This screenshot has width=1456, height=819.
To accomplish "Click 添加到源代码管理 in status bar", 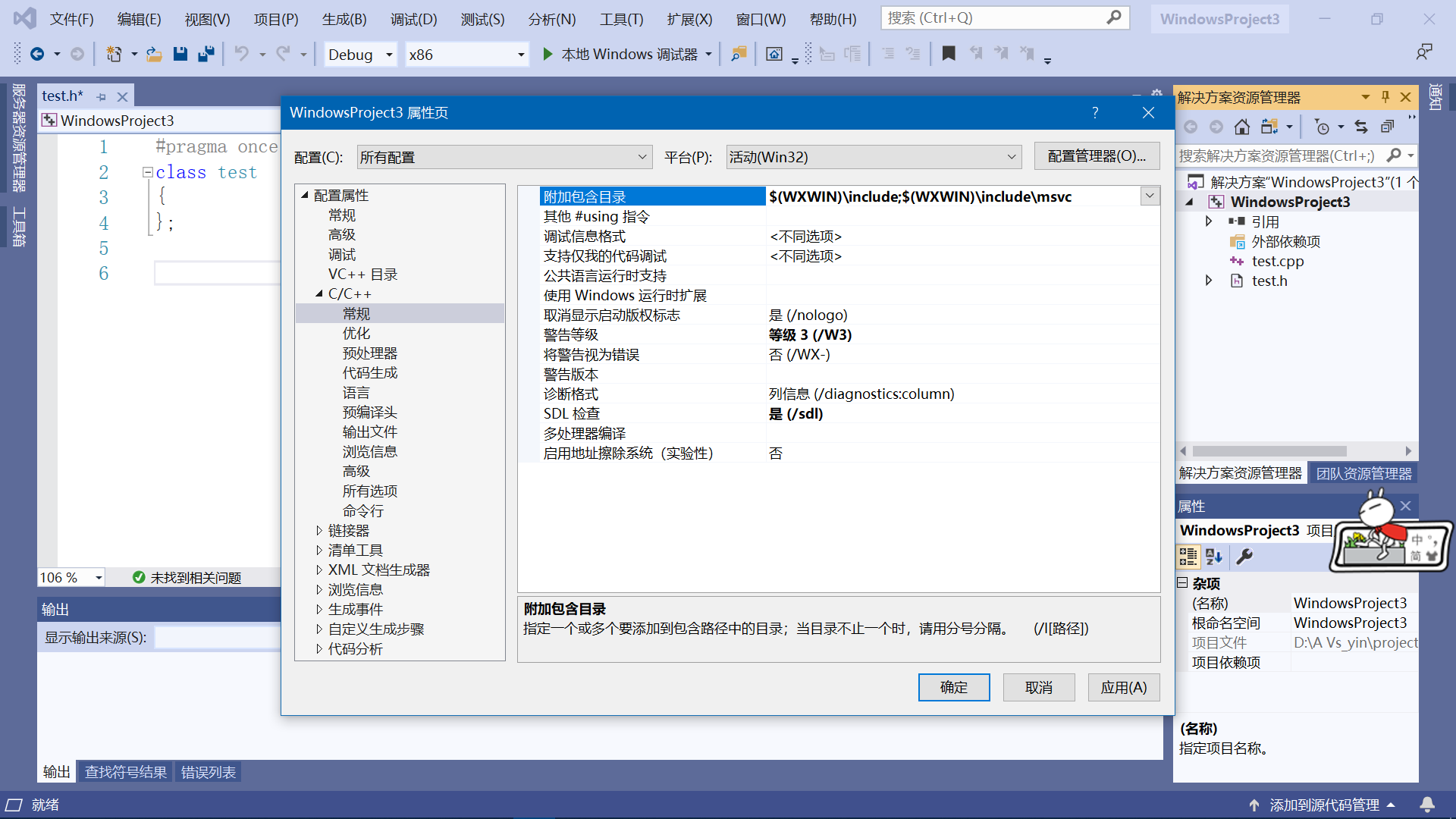I will (1324, 805).
